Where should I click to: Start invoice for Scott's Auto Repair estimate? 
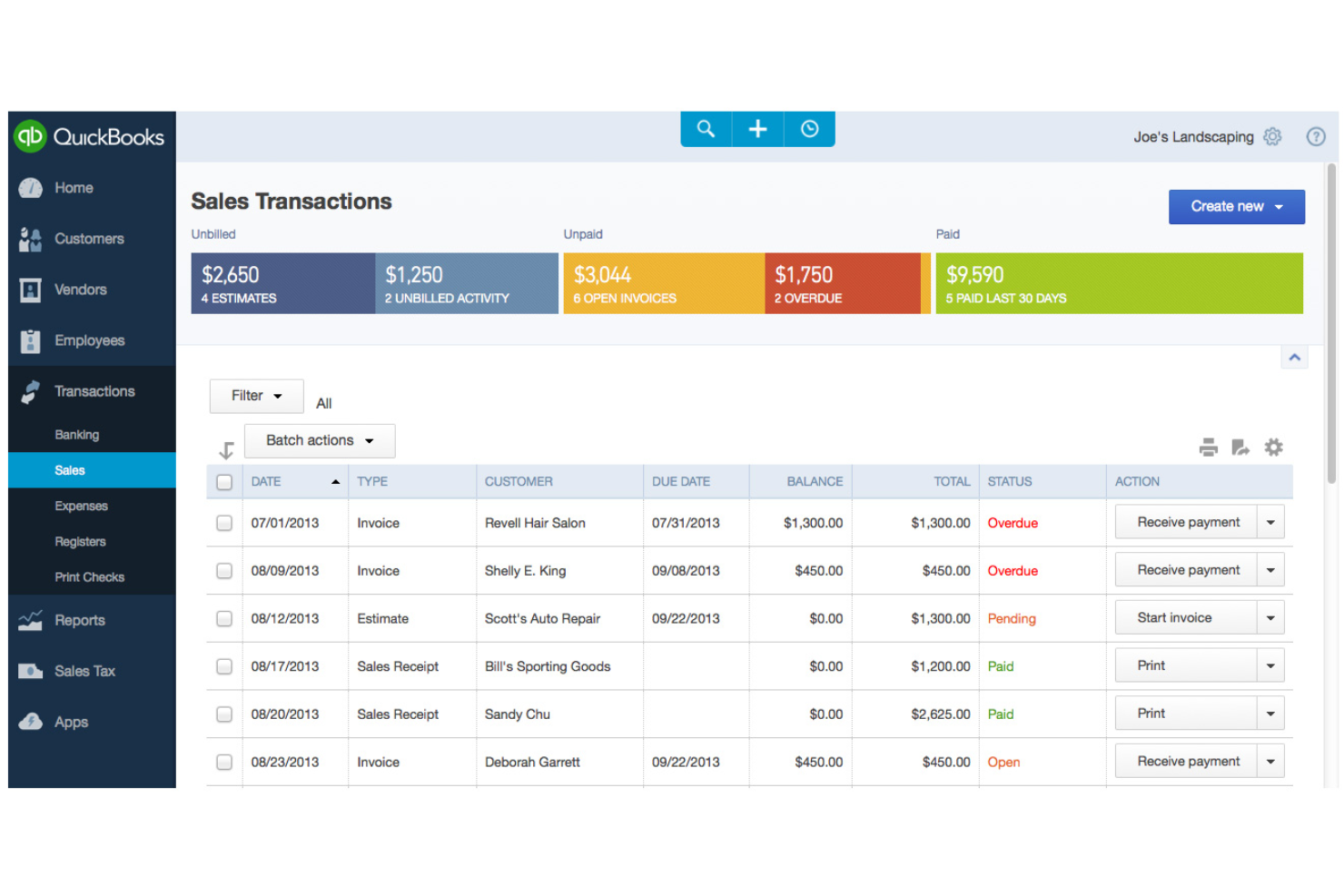coord(1174,618)
